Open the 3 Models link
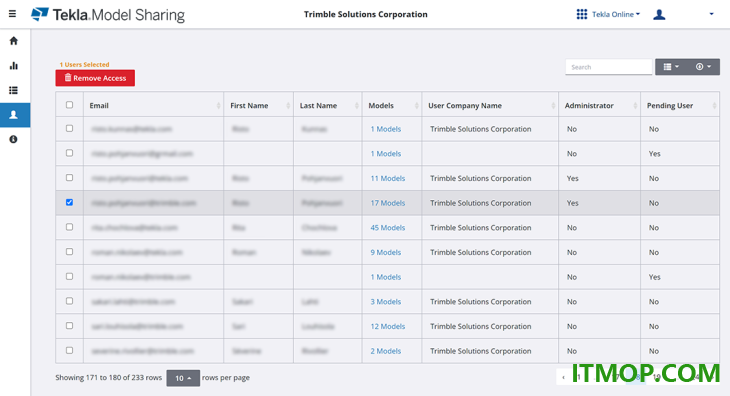The height and width of the screenshot is (396, 730). pyautogui.click(x=385, y=302)
